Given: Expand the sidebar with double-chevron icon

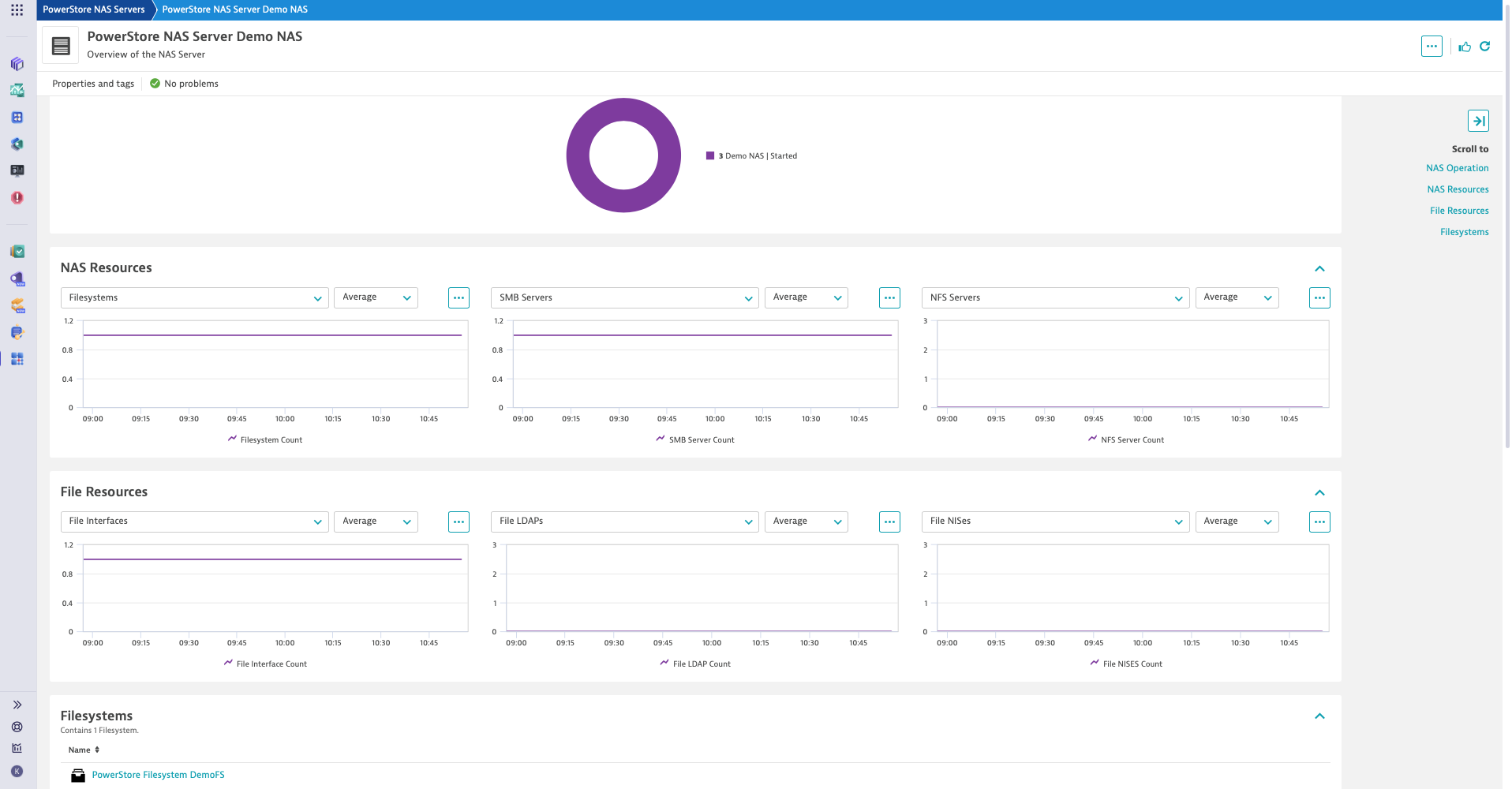Looking at the screenshot, I should pyautogui.click(x=17, y=705).
